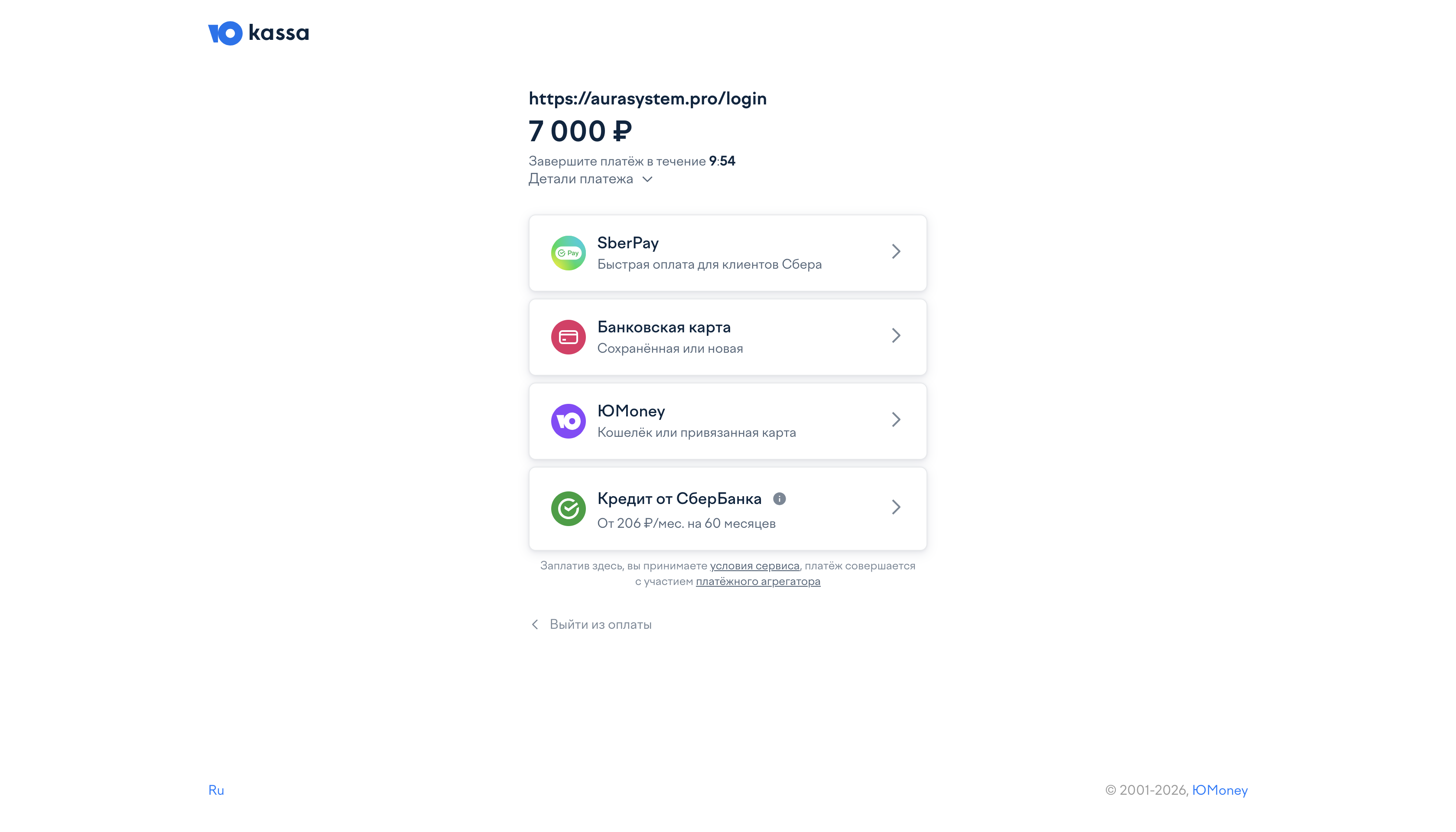Click the SberPay round icon
The image size is (1456, 832).
(x=568, y=253)
